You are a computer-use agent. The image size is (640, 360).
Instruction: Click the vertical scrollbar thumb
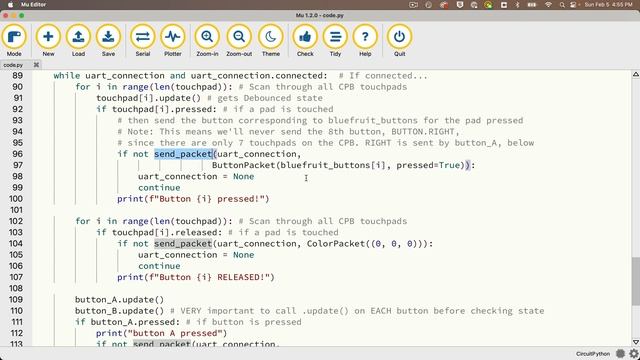(636, 281)
